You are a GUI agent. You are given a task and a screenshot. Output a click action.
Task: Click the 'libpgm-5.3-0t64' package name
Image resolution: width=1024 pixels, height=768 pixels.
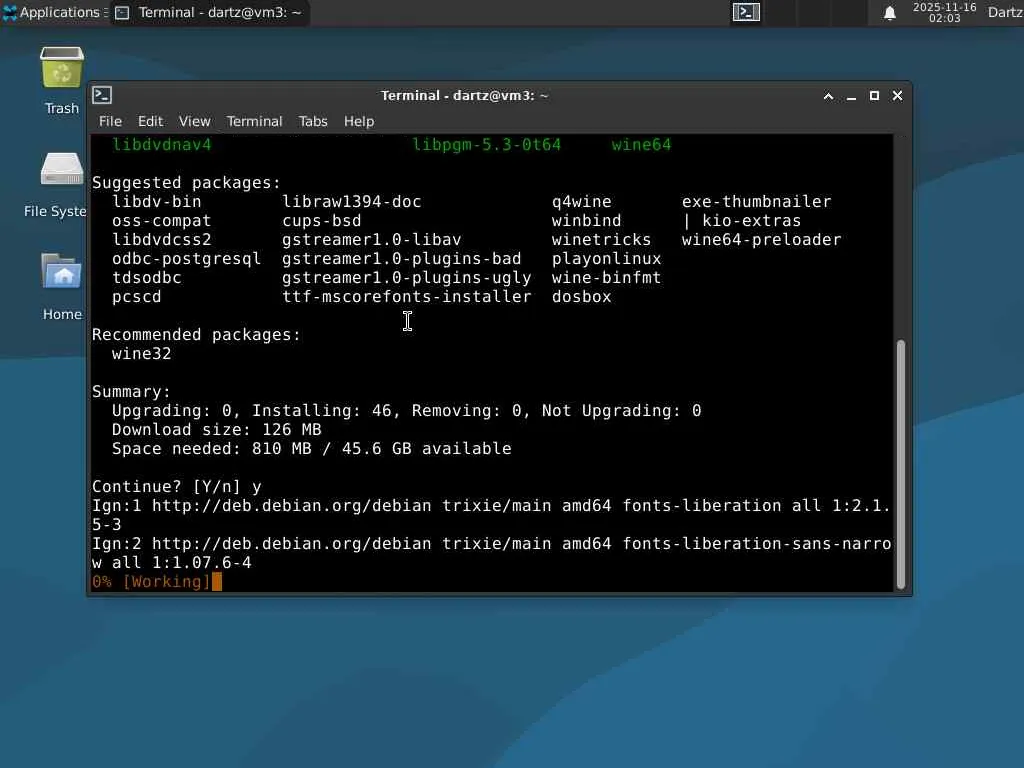point(487,145)
